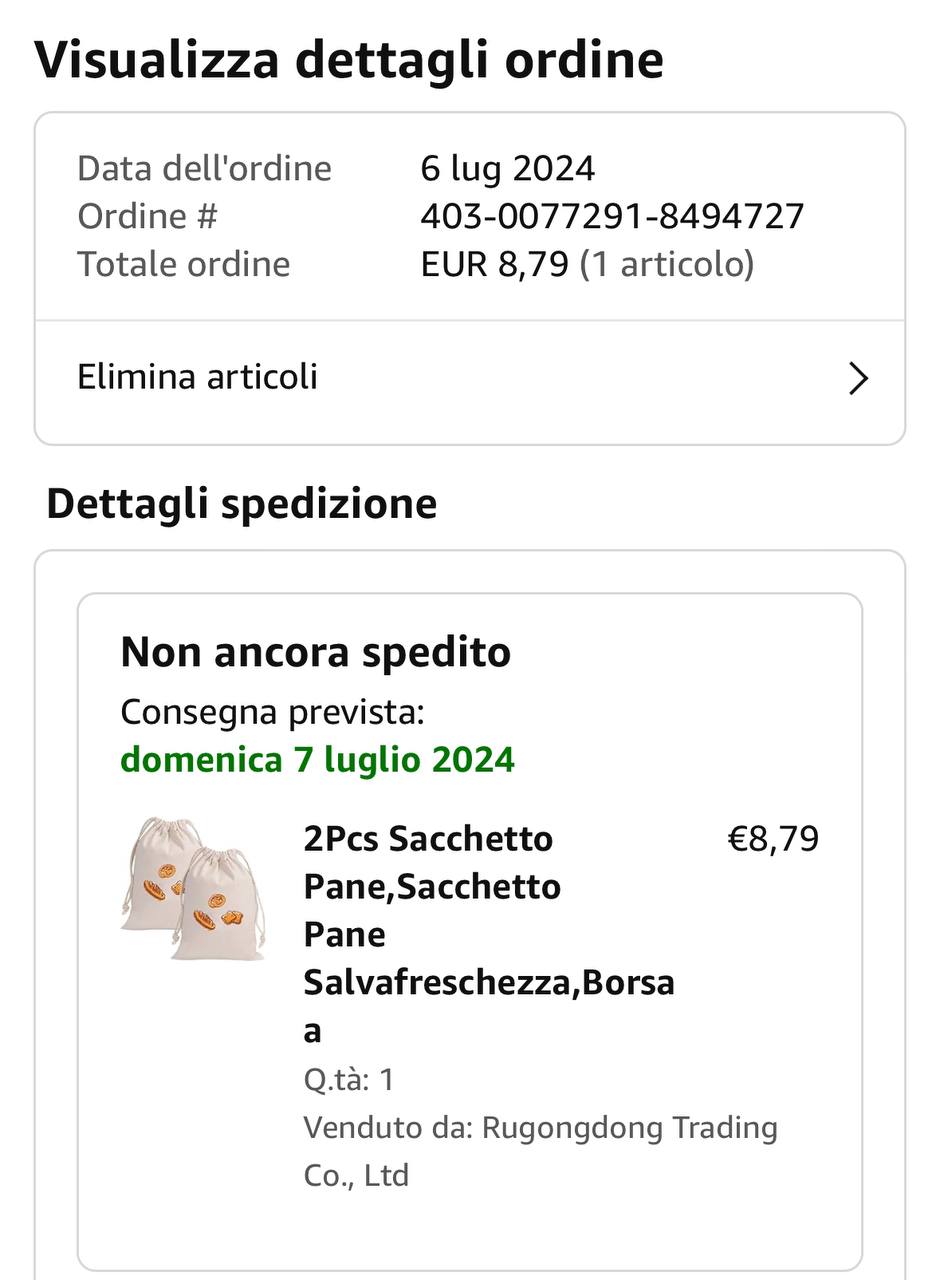The image size is (940, 1280).
Task: Tap the Data dell'ordine label
Action: click(x=204, y=168)
